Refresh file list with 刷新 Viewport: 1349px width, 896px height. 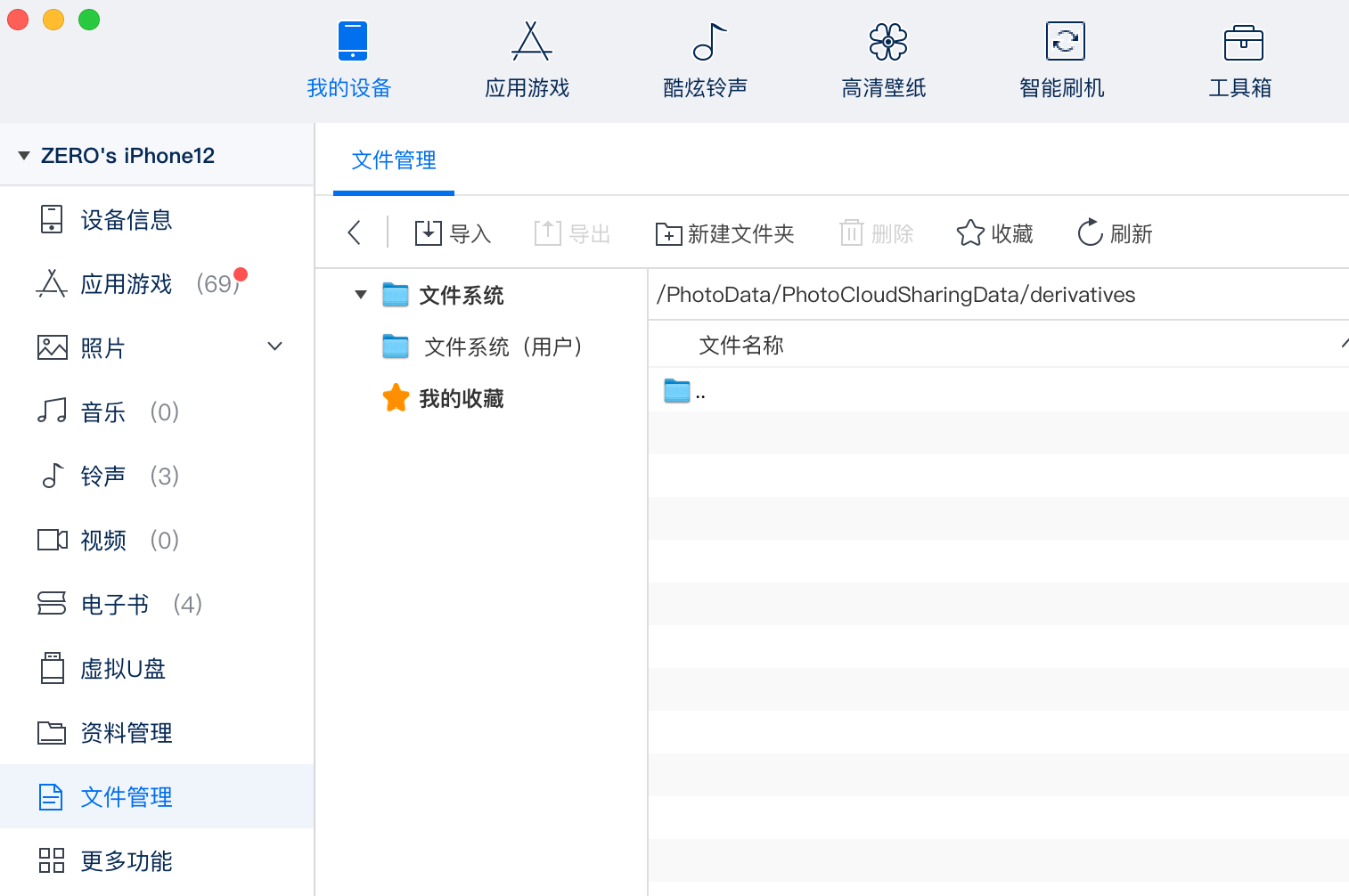[1115, 233]
